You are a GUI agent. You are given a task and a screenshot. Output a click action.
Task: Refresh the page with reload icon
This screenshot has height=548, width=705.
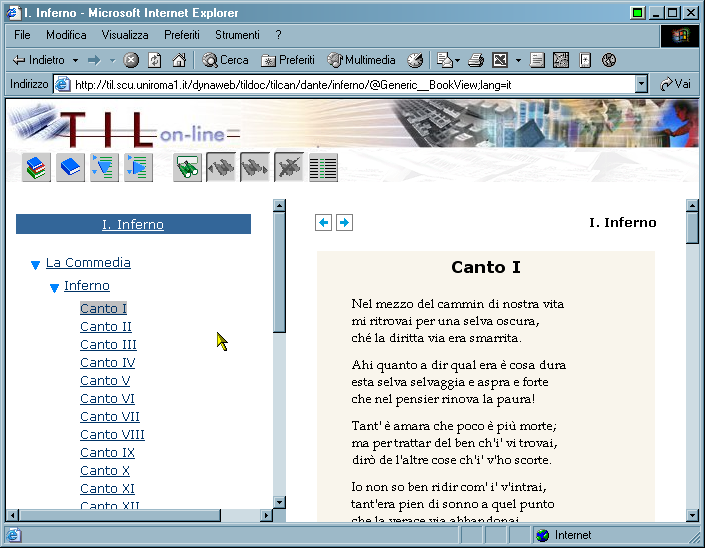[x=155, y=60]
